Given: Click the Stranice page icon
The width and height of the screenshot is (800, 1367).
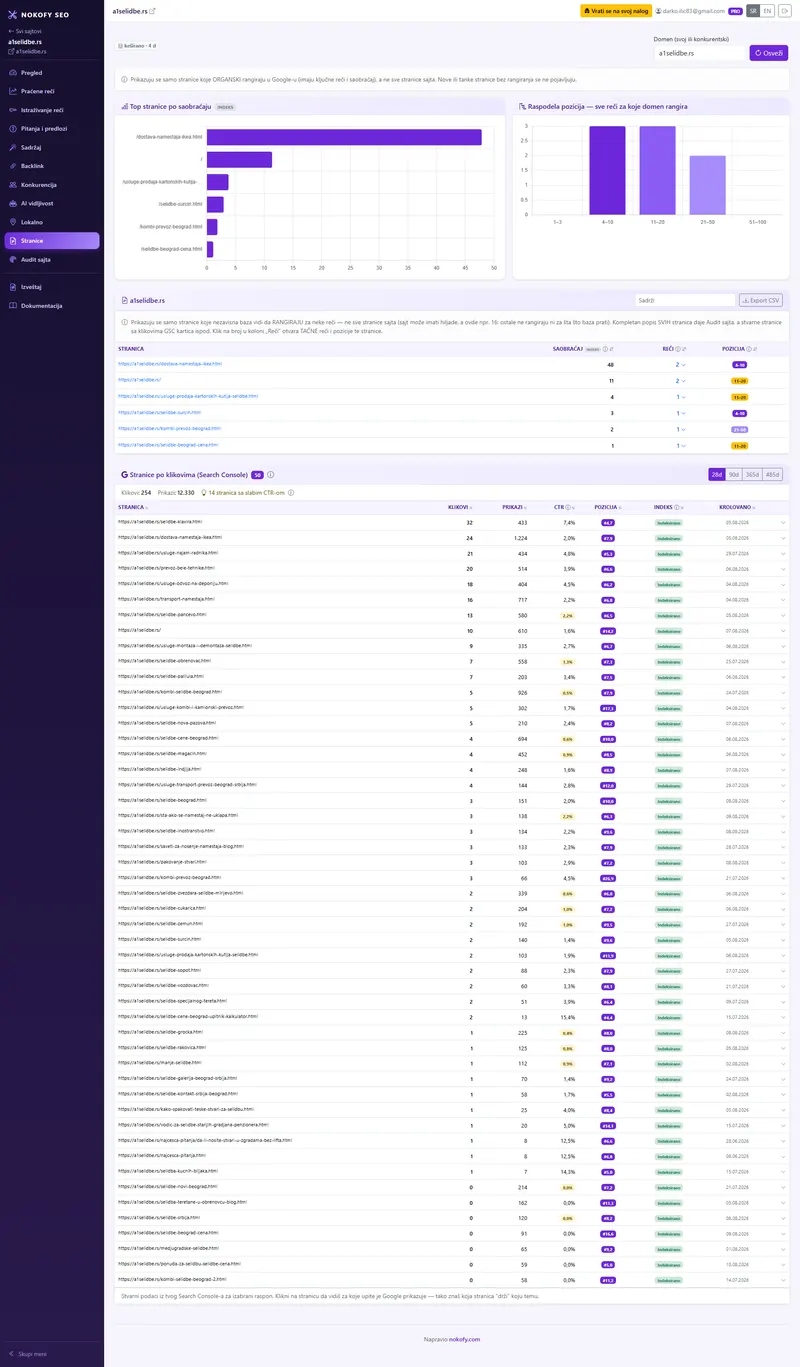Looking at the screenshot, I should click(x=12, y=241).
